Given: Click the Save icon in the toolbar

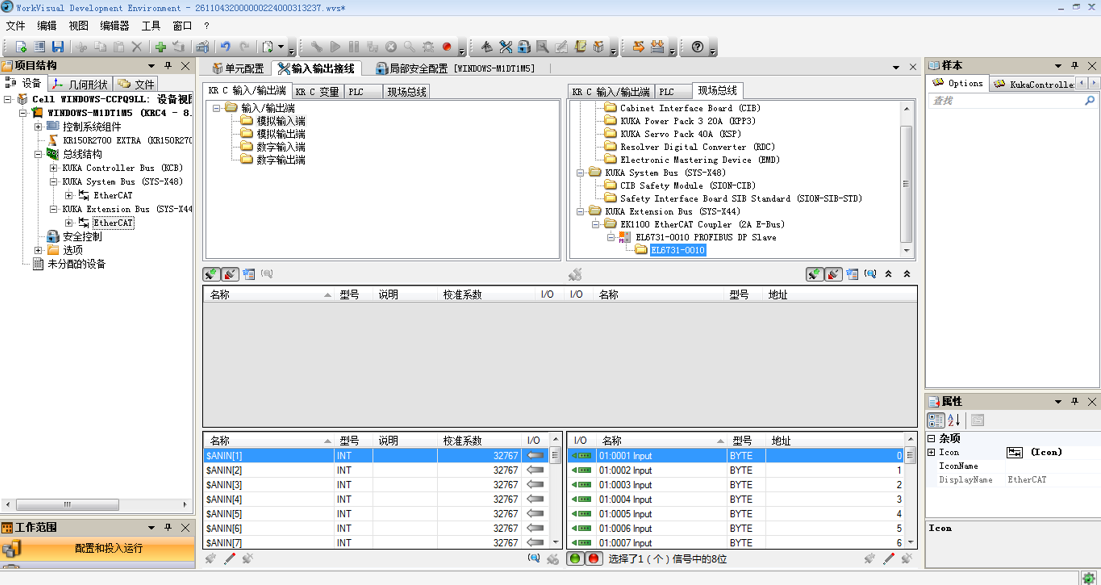Looking at the screenshot, I should (x=58, y=47).
